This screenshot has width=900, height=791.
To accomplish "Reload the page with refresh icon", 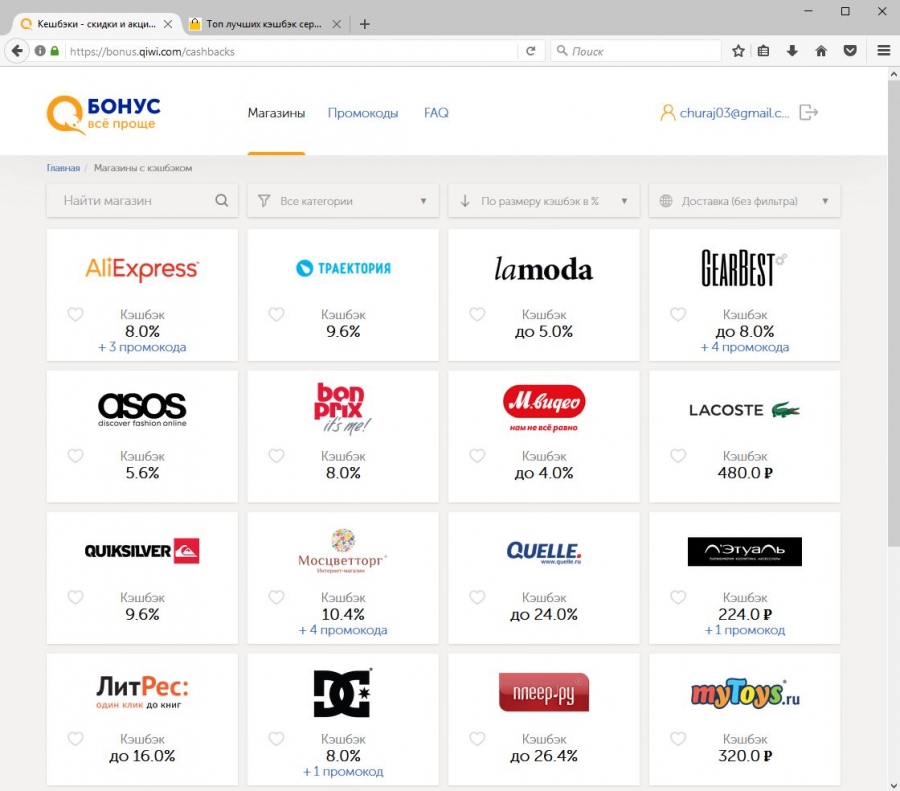I will click(x=531, y=51).
